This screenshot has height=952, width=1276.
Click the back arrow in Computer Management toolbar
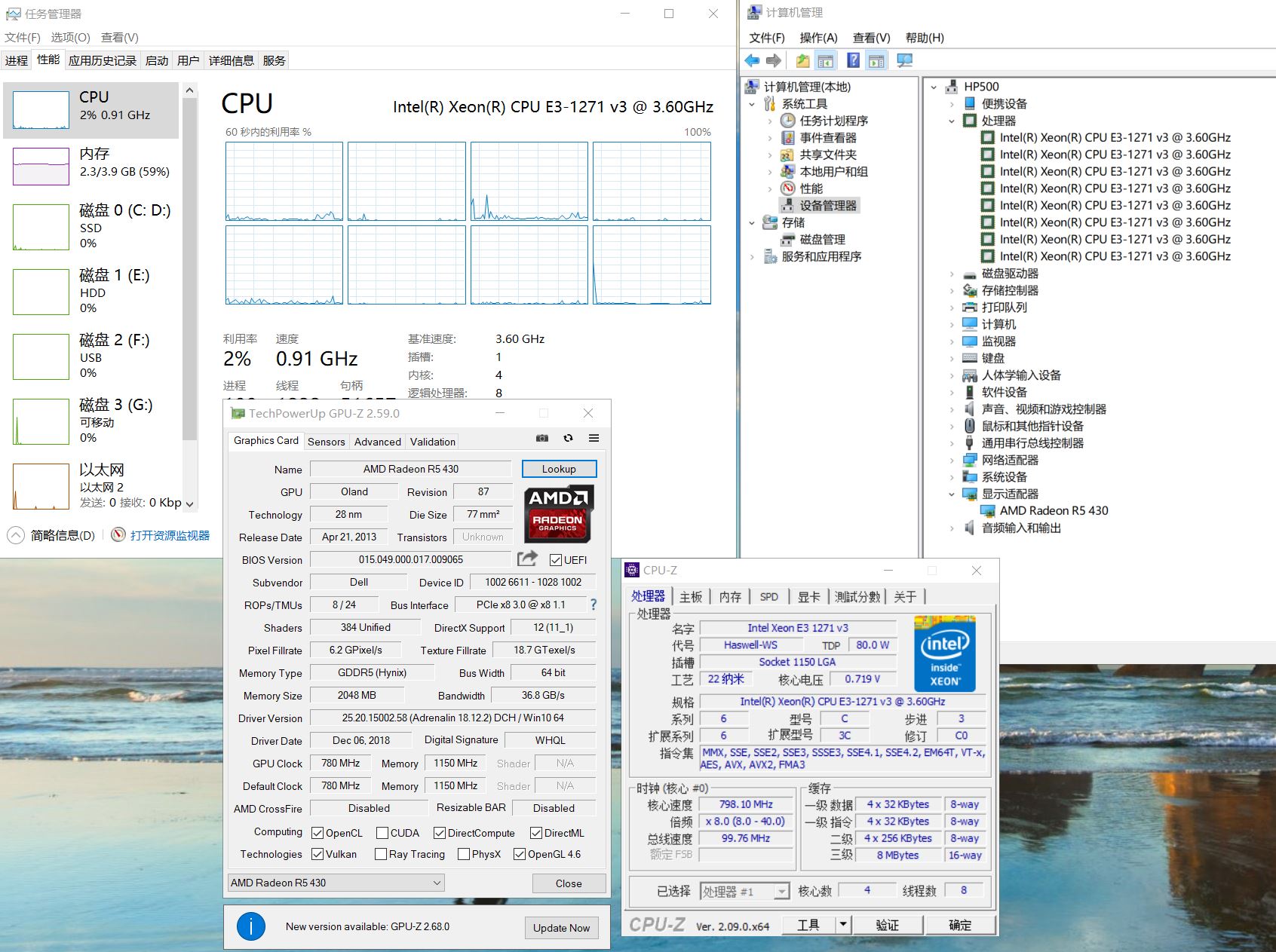coord(752,61)
